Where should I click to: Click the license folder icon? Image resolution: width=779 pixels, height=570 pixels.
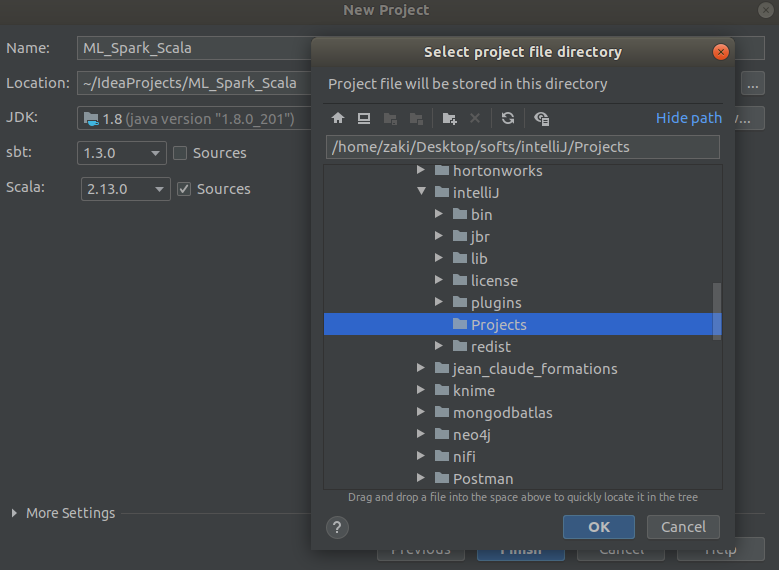click(x=460, y=280)
